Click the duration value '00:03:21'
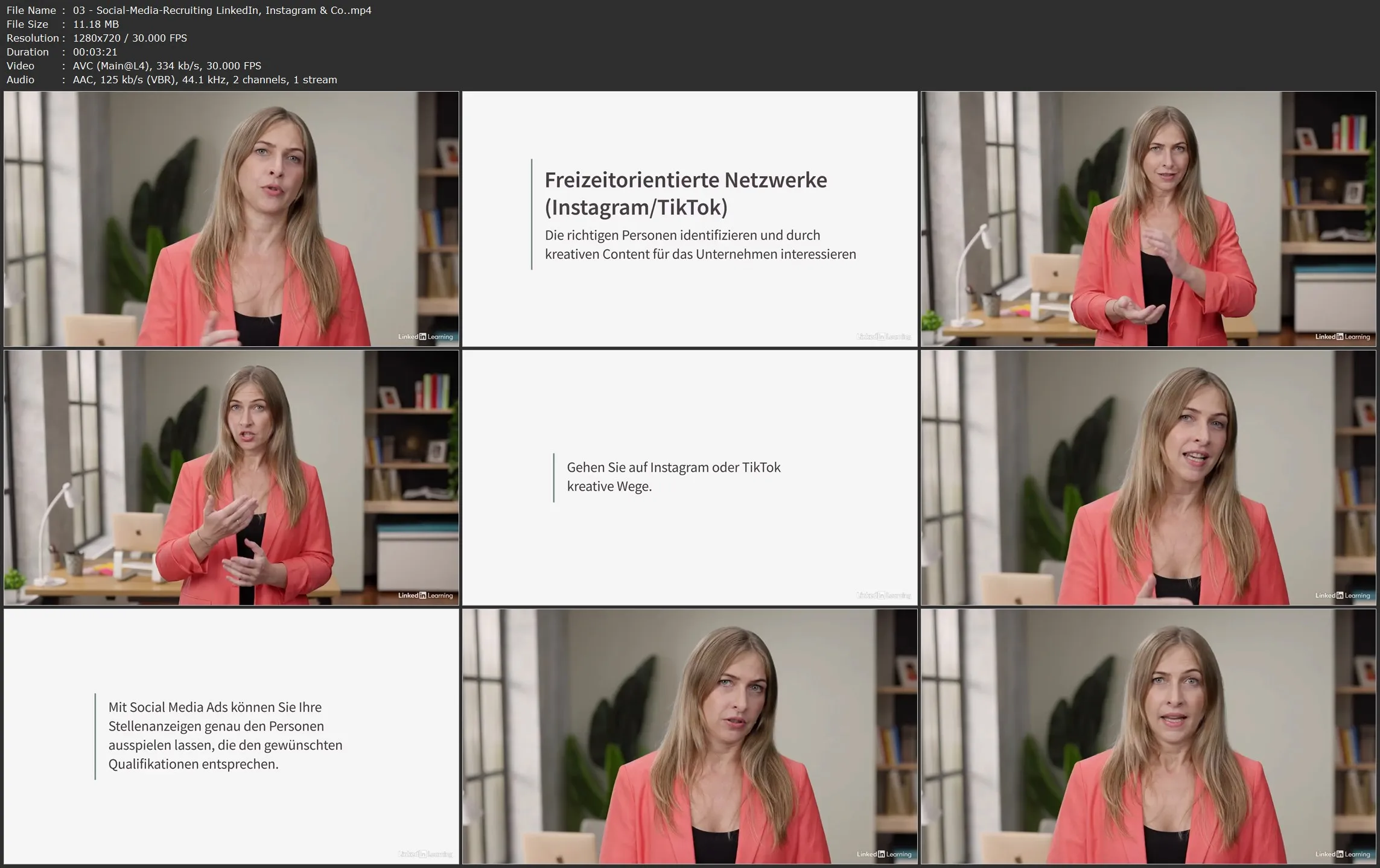The height and width of the screenshot is (868, 1380). click(95, 52)
